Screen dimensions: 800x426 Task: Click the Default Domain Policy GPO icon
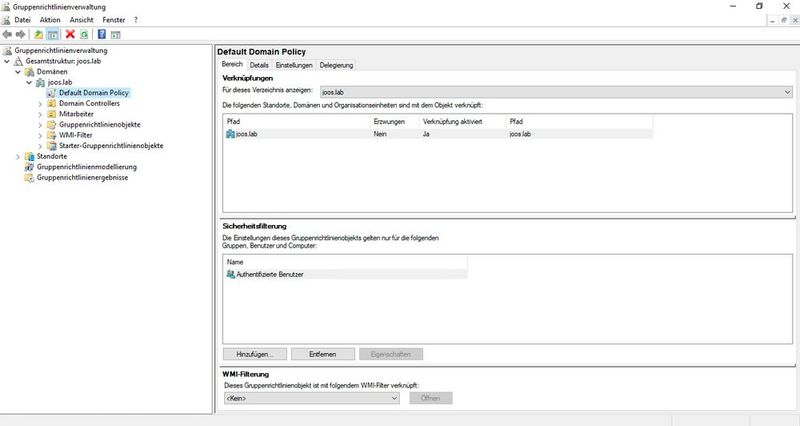(x=51, y=93)
